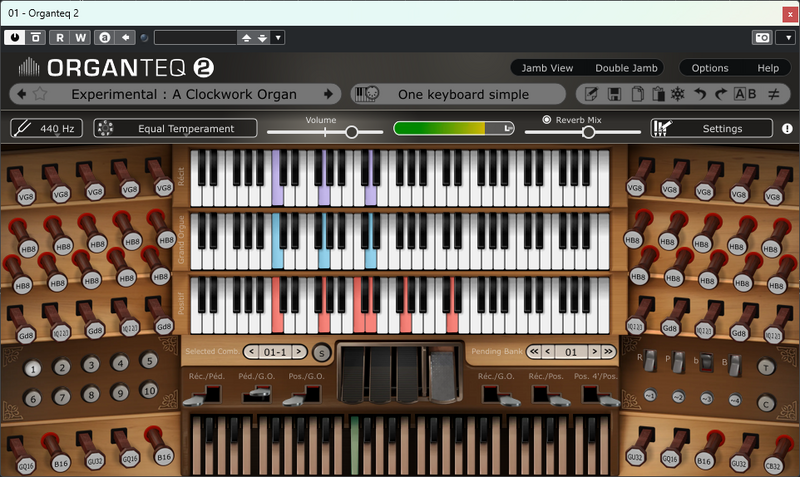Click the exclamation warning icon

pyautogui.click(x=787, y=129)
